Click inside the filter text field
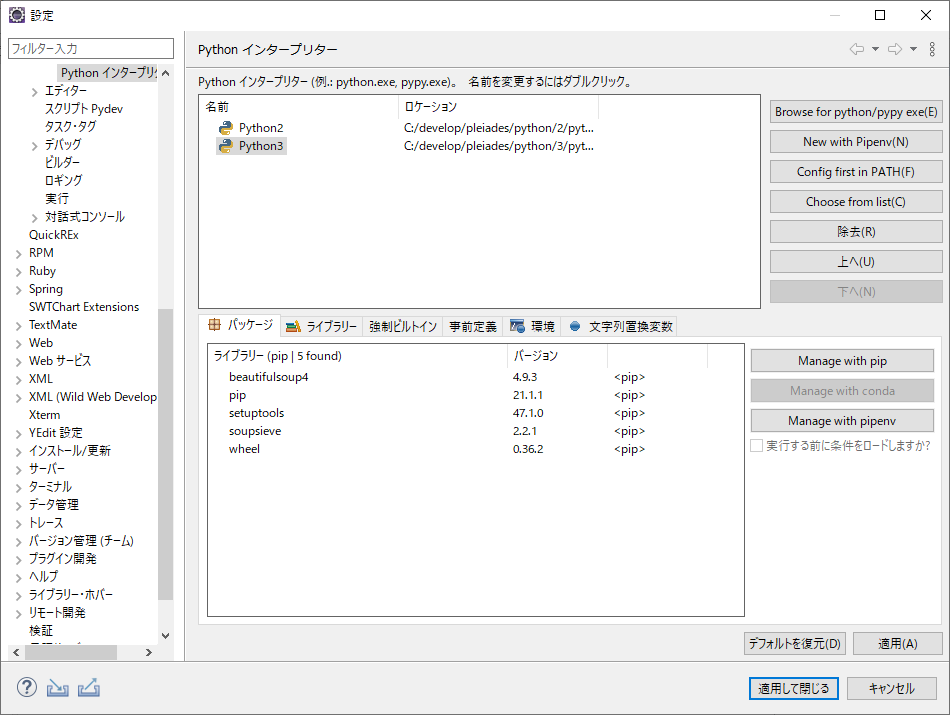Viewport: 950px width, 715px height. point(90,48)
